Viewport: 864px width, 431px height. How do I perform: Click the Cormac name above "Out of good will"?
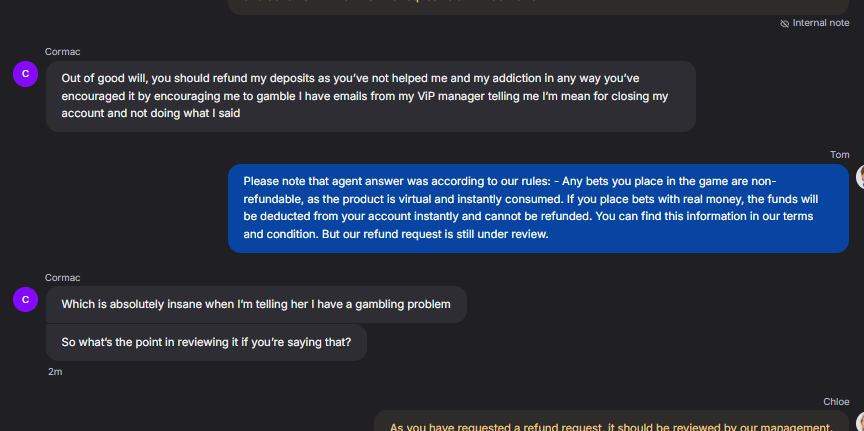click(62, 52)
